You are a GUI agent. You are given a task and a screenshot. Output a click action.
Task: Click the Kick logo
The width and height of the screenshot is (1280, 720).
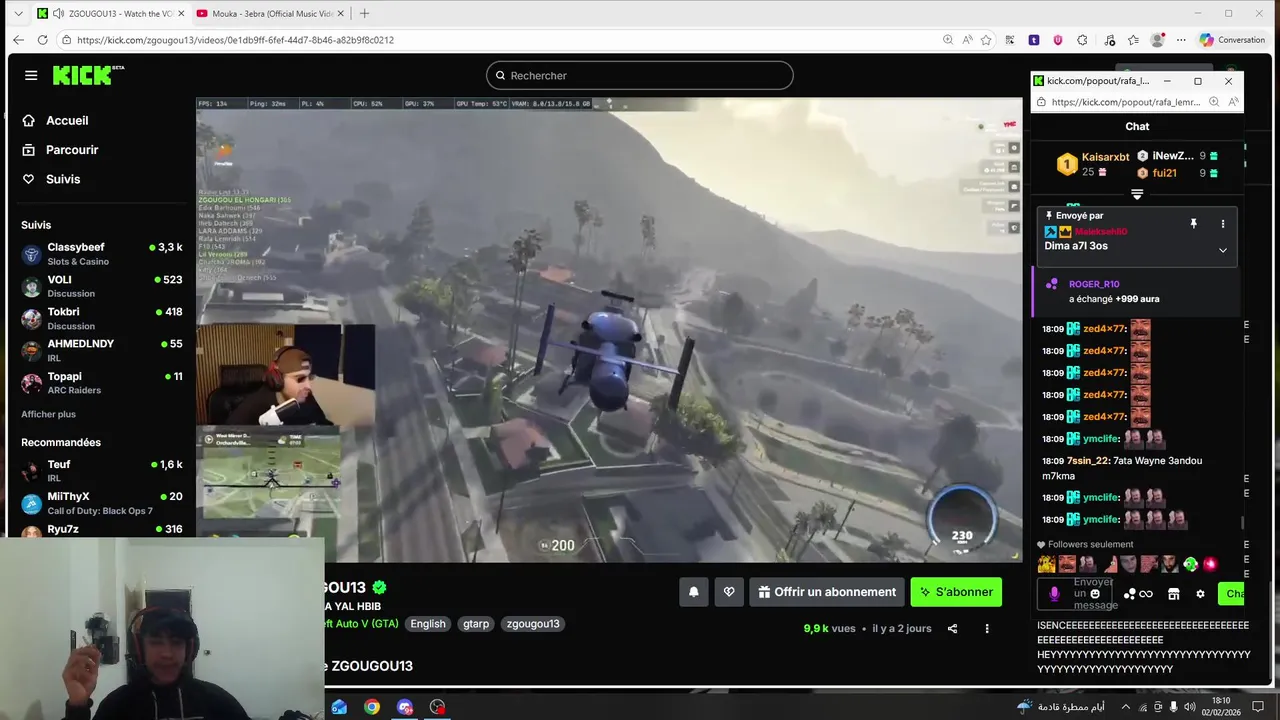(x=88, y=75)
